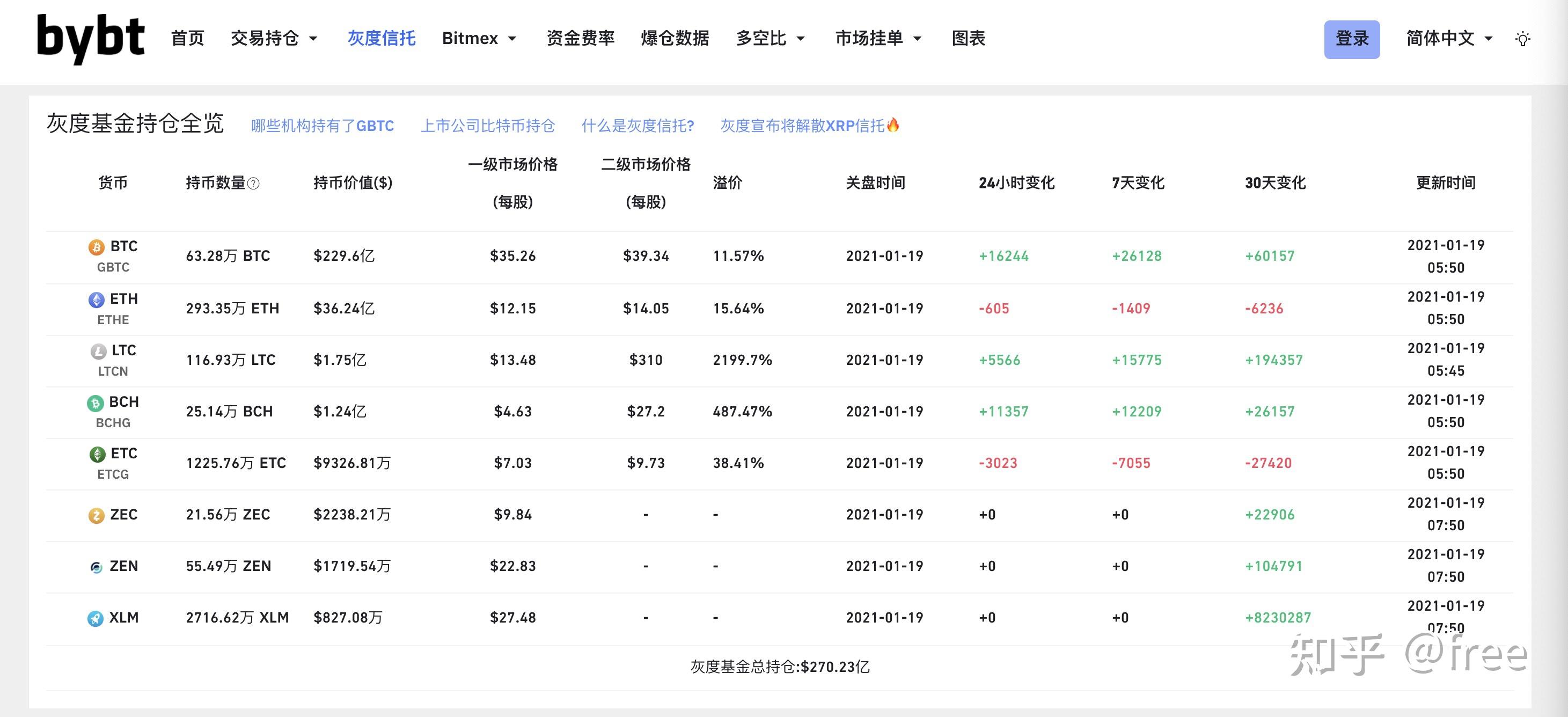Go to the 灰度信托 nav tab

[382, 38]
